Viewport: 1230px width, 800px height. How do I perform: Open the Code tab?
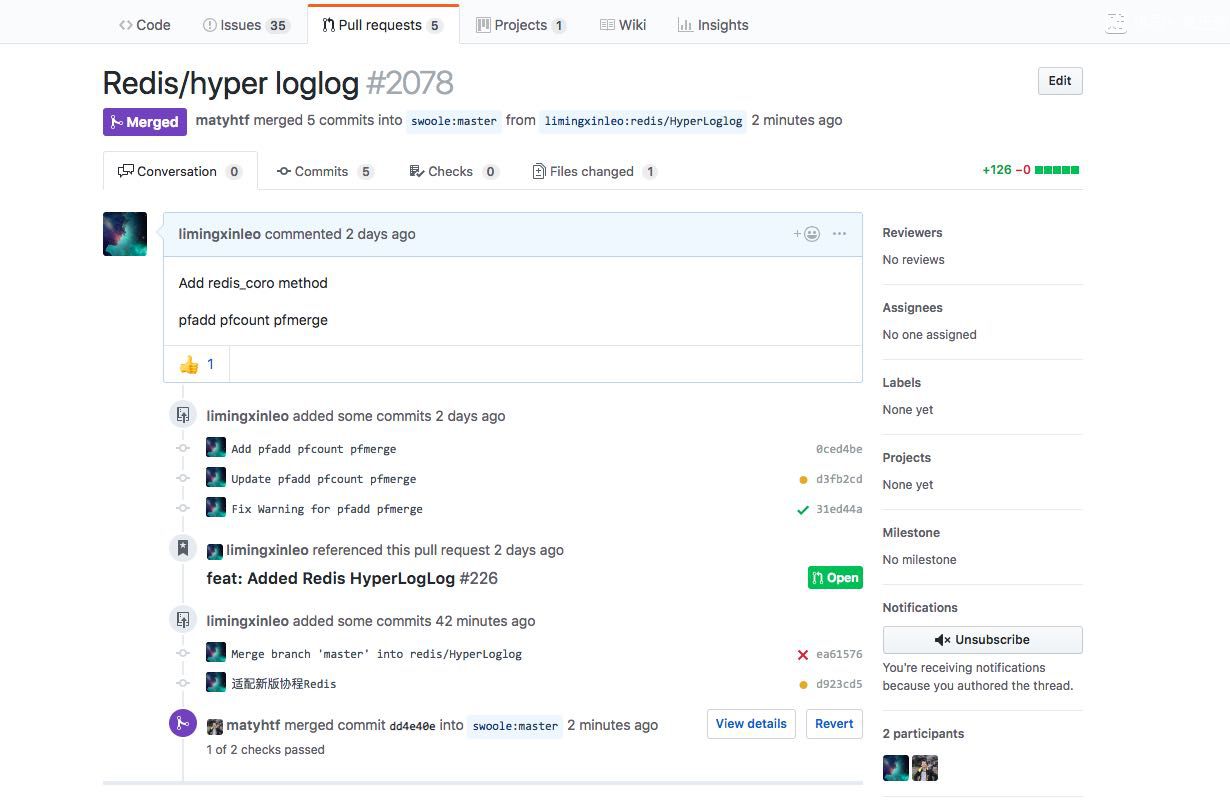click(x=145, y=25)
